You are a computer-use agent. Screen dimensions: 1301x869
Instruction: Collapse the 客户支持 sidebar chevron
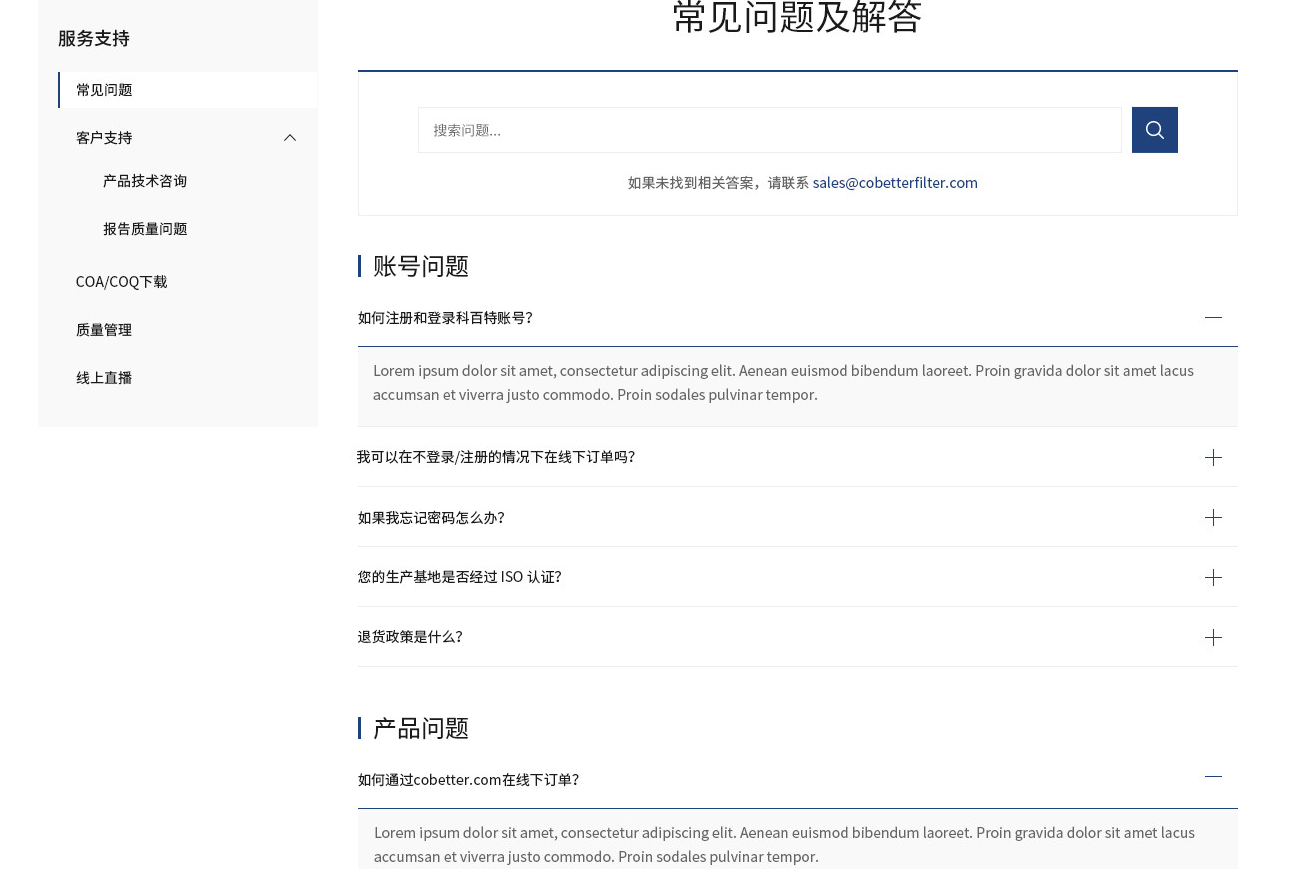[x=290, y=138]
